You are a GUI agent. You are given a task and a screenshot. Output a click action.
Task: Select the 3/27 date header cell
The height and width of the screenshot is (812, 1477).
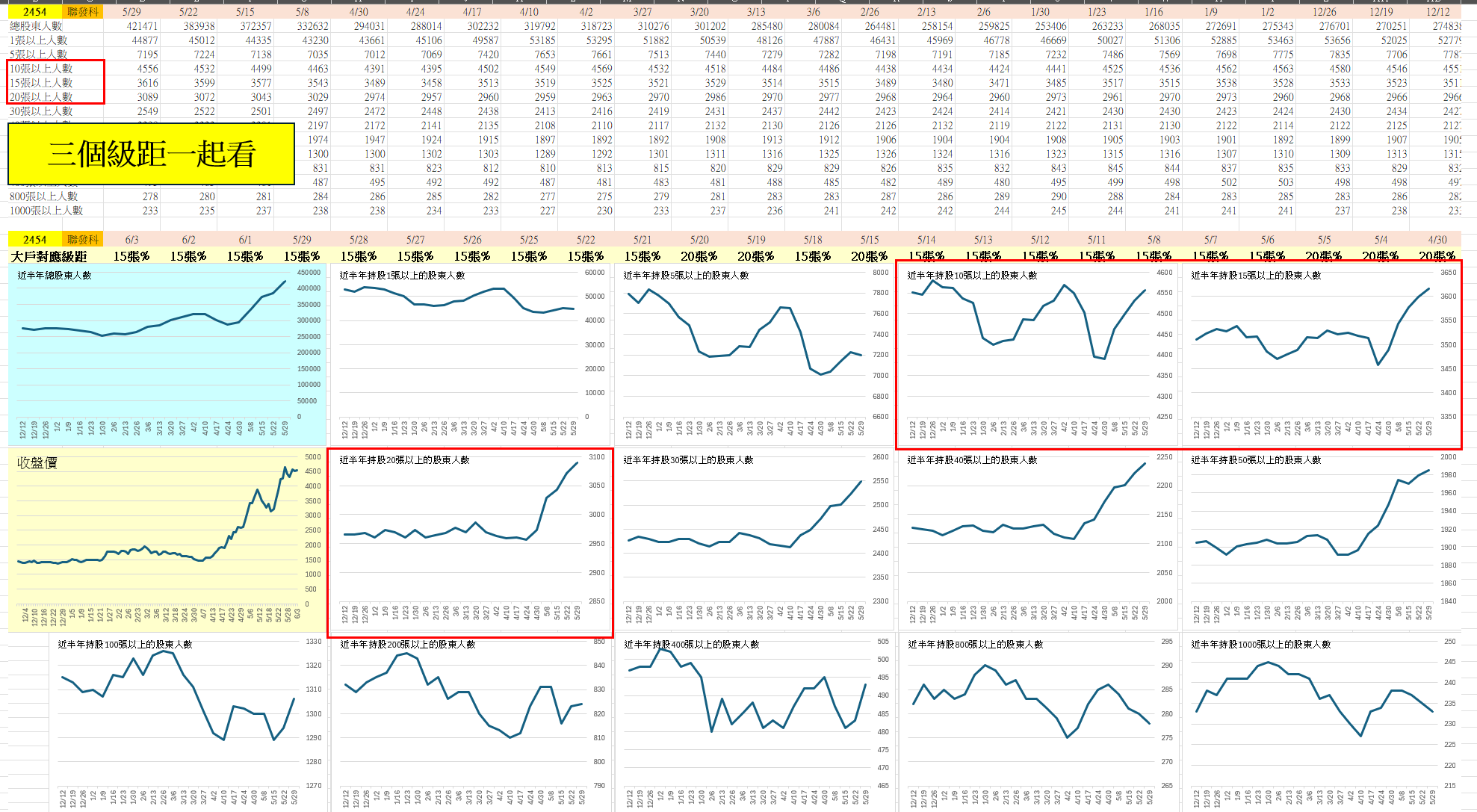642,12
